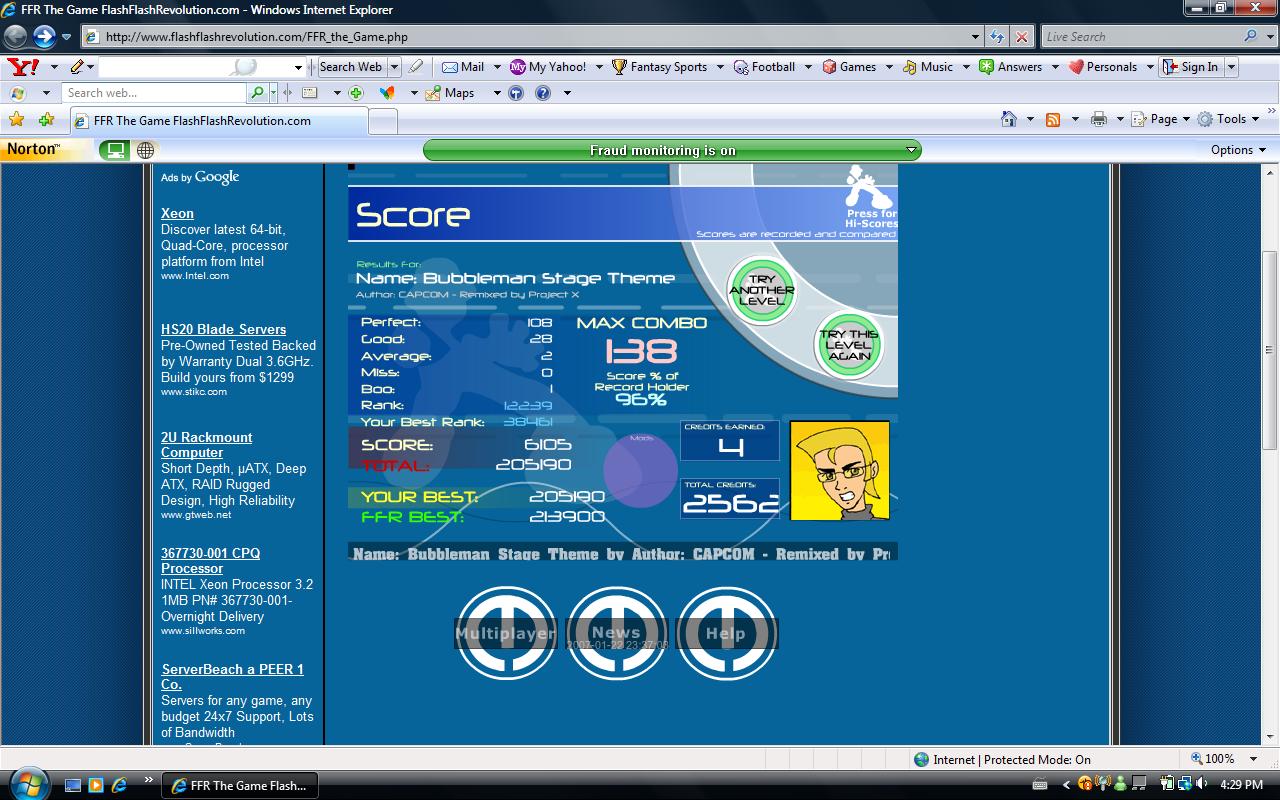Click the Live Search input field
The width and height of the screenshot is (1280, 800).
click(x=1141, y=37)
